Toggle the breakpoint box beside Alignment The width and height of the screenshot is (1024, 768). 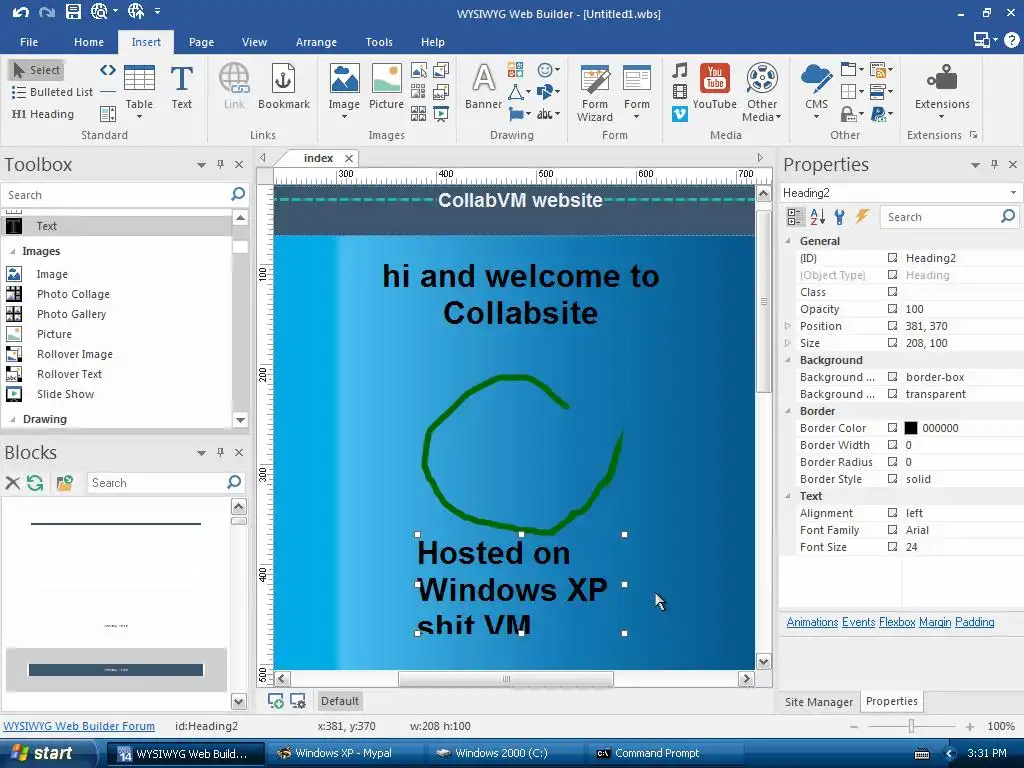tap(892, 513)
